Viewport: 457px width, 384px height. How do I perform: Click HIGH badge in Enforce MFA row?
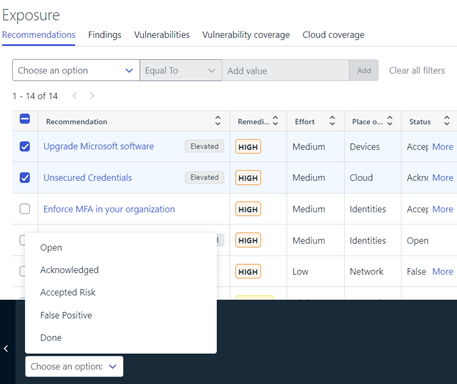tap(248, 209)
